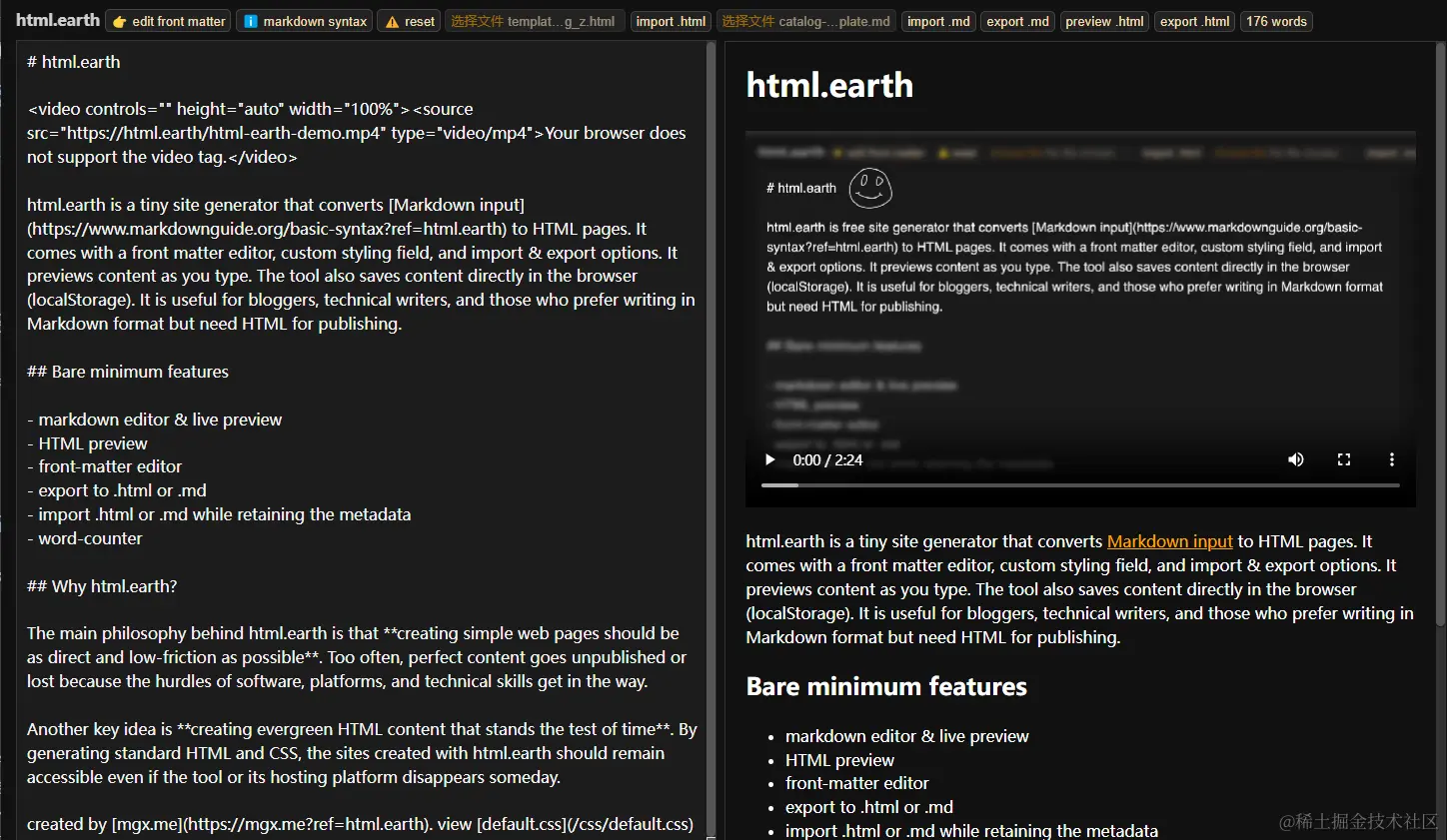The width and height of the screenshot is (1447, 840).
Task: Click the '# html.earth' line in editor
Action: [74, 62]
